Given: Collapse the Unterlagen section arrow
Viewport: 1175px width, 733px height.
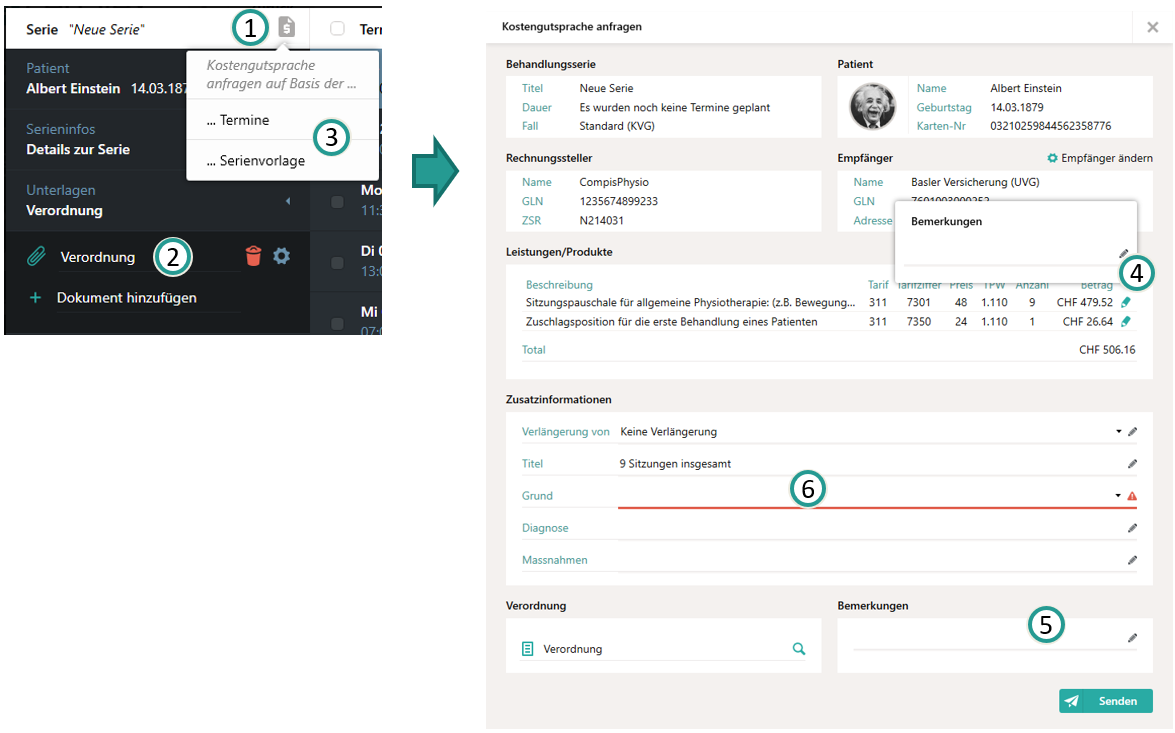Looking at the screenshot, I should click(288, 201).
